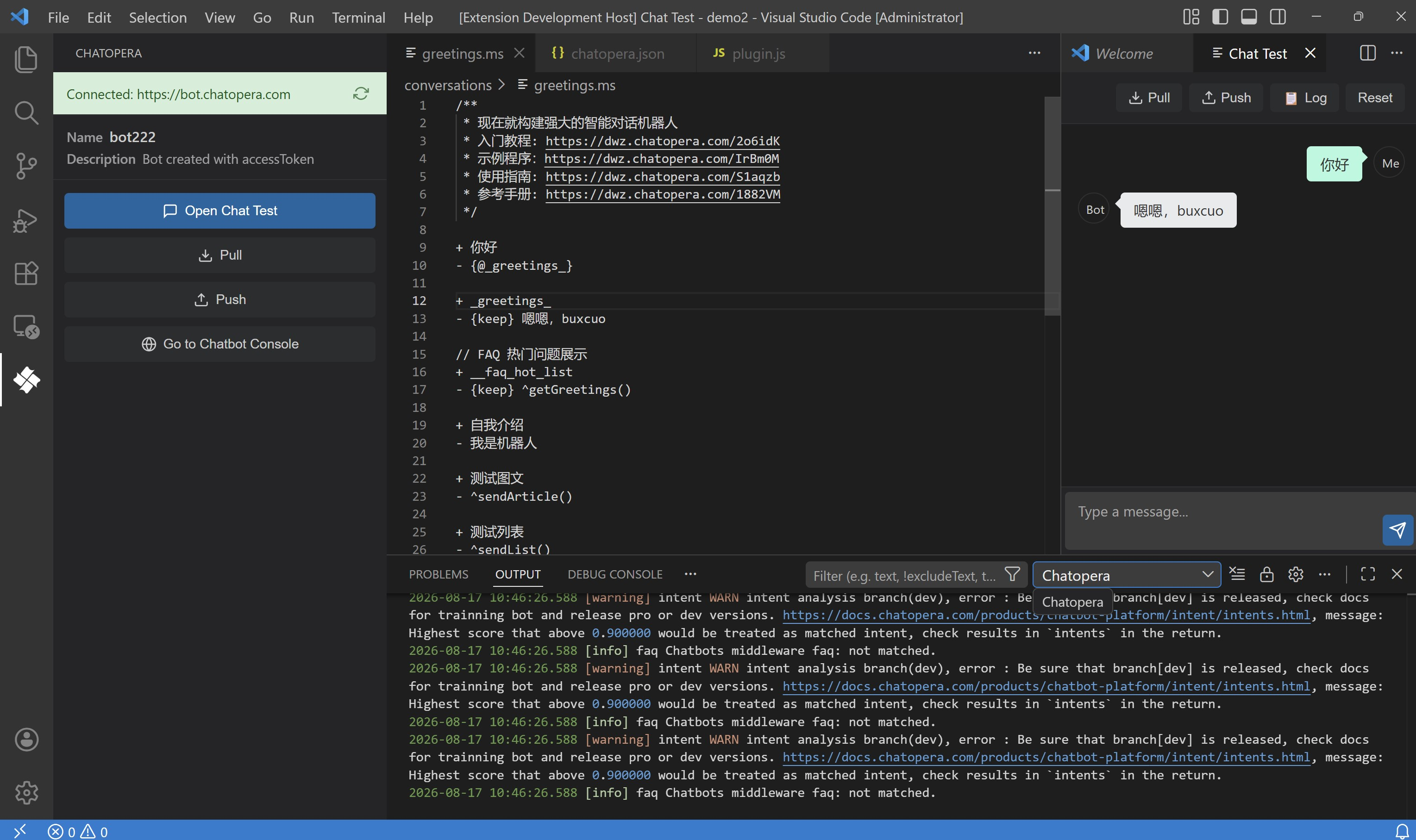Open the Log in Chat Test toolbar
1416x840 pixels.
click(1304, 98)
